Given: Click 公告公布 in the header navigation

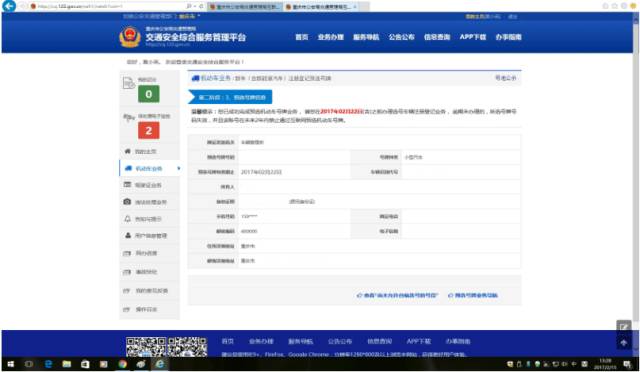Looking at the screenshot, I should point(402,37).
